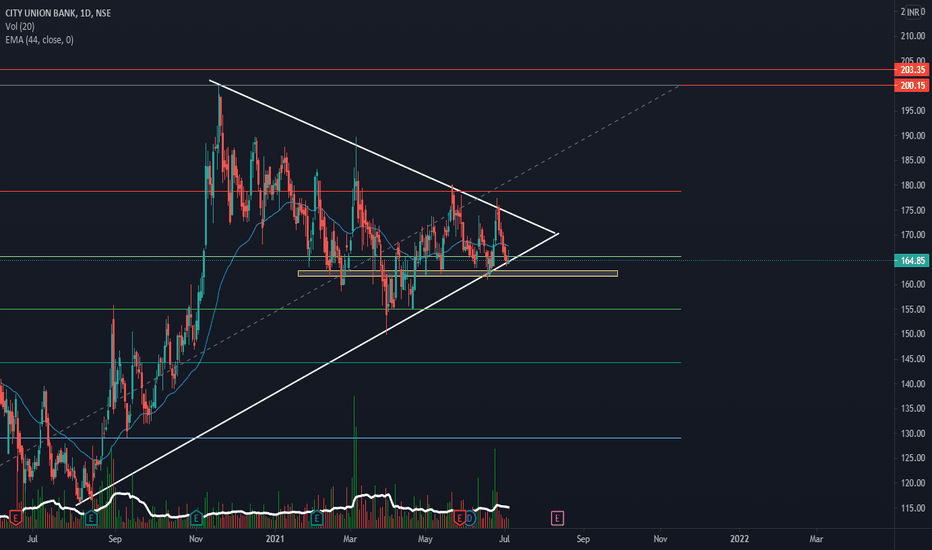The height and width of the screenshot is (550, 932).
Task: Click the CITY UNION BANK, 1D, NSE title
Action: 58,13
